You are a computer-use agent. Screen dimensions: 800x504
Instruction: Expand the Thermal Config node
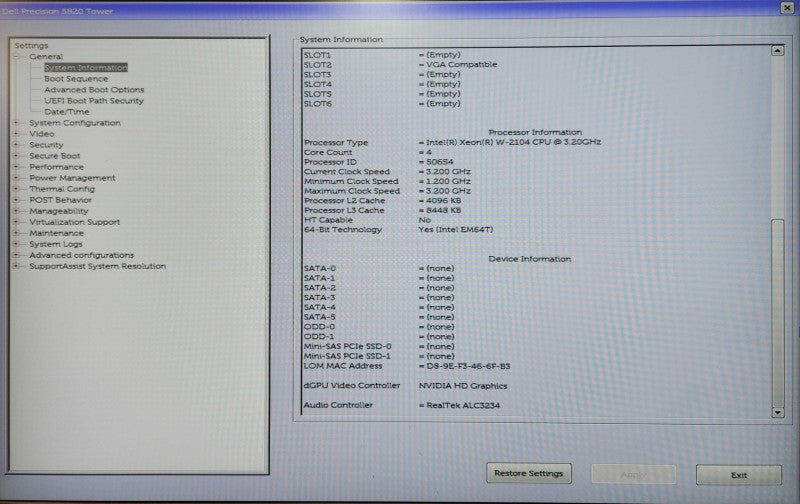16,189
